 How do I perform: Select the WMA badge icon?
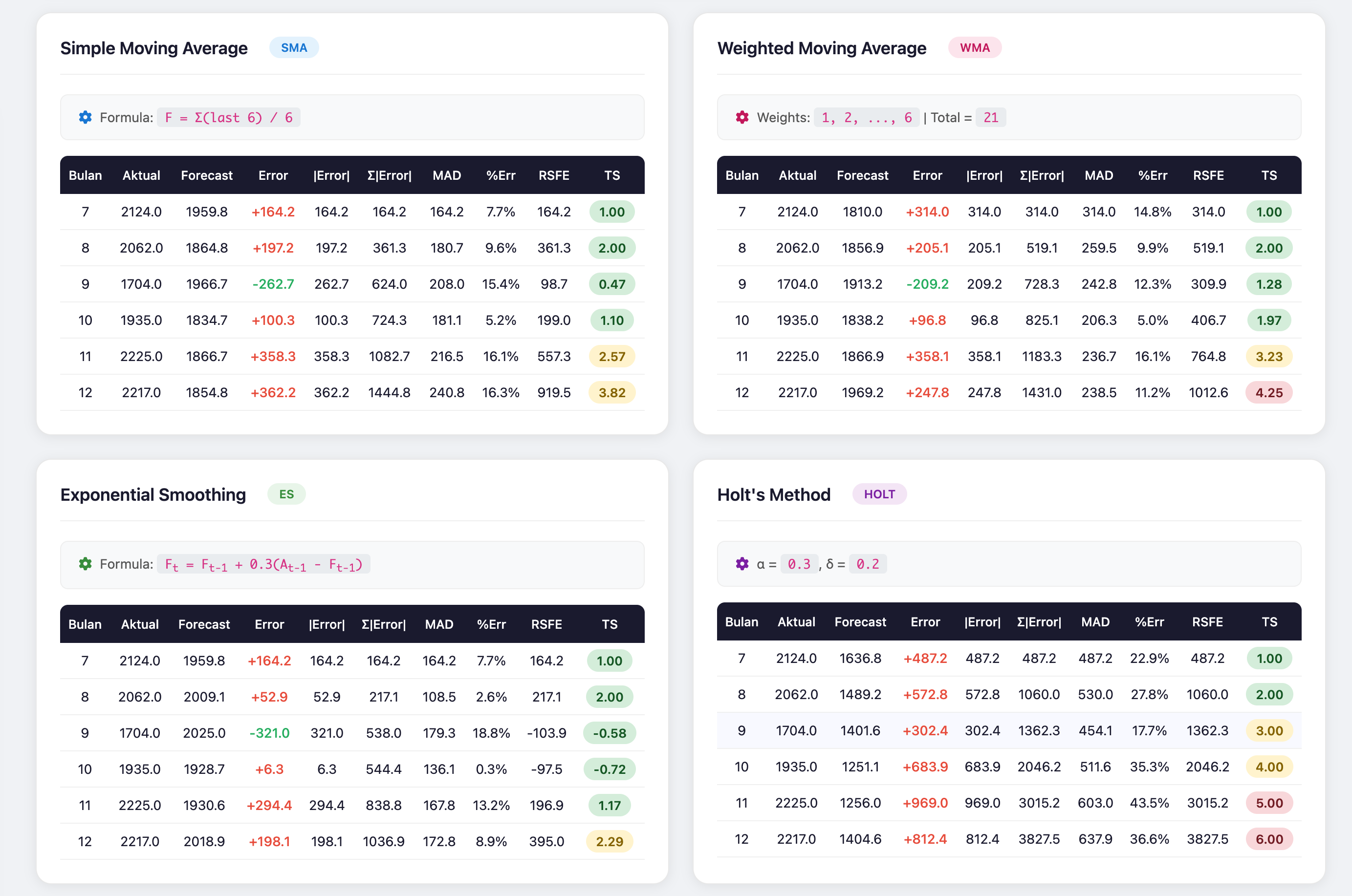(x=975, y=47)
